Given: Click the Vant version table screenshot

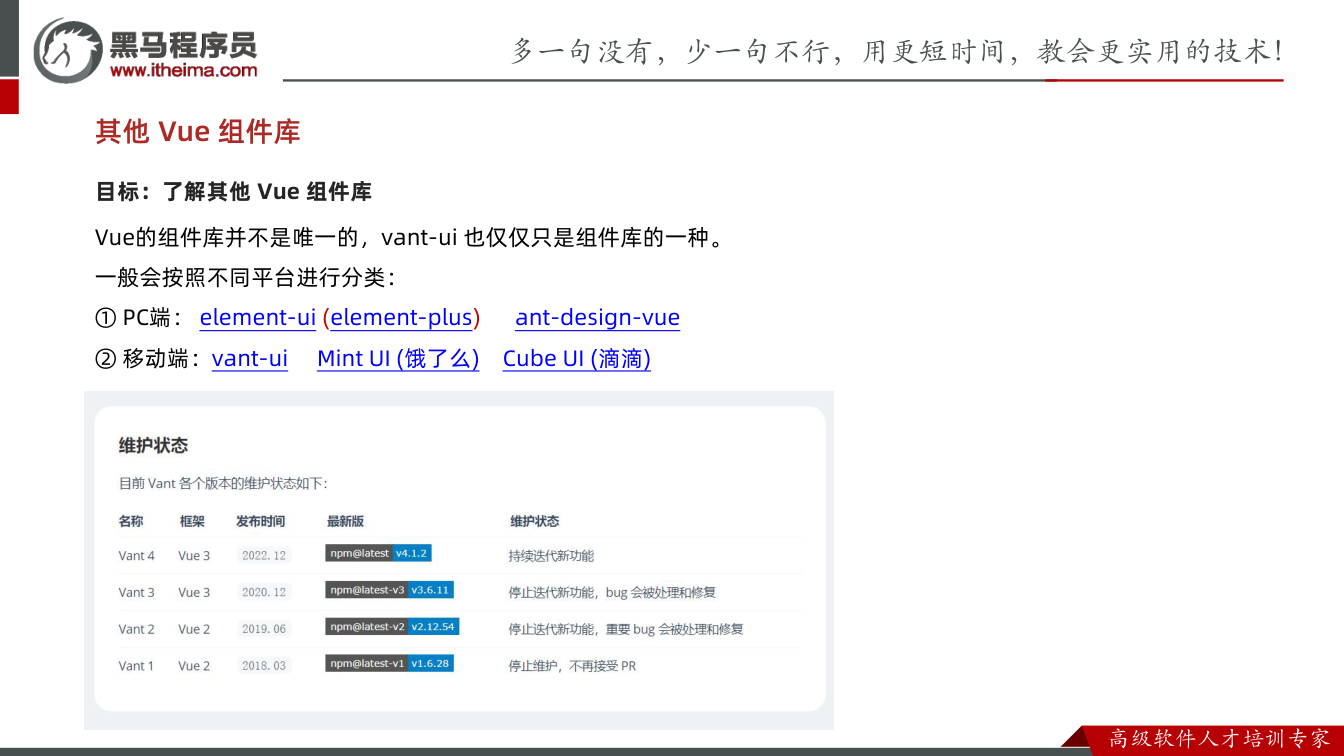Looking at the screenshot, I should click(459, 560).
